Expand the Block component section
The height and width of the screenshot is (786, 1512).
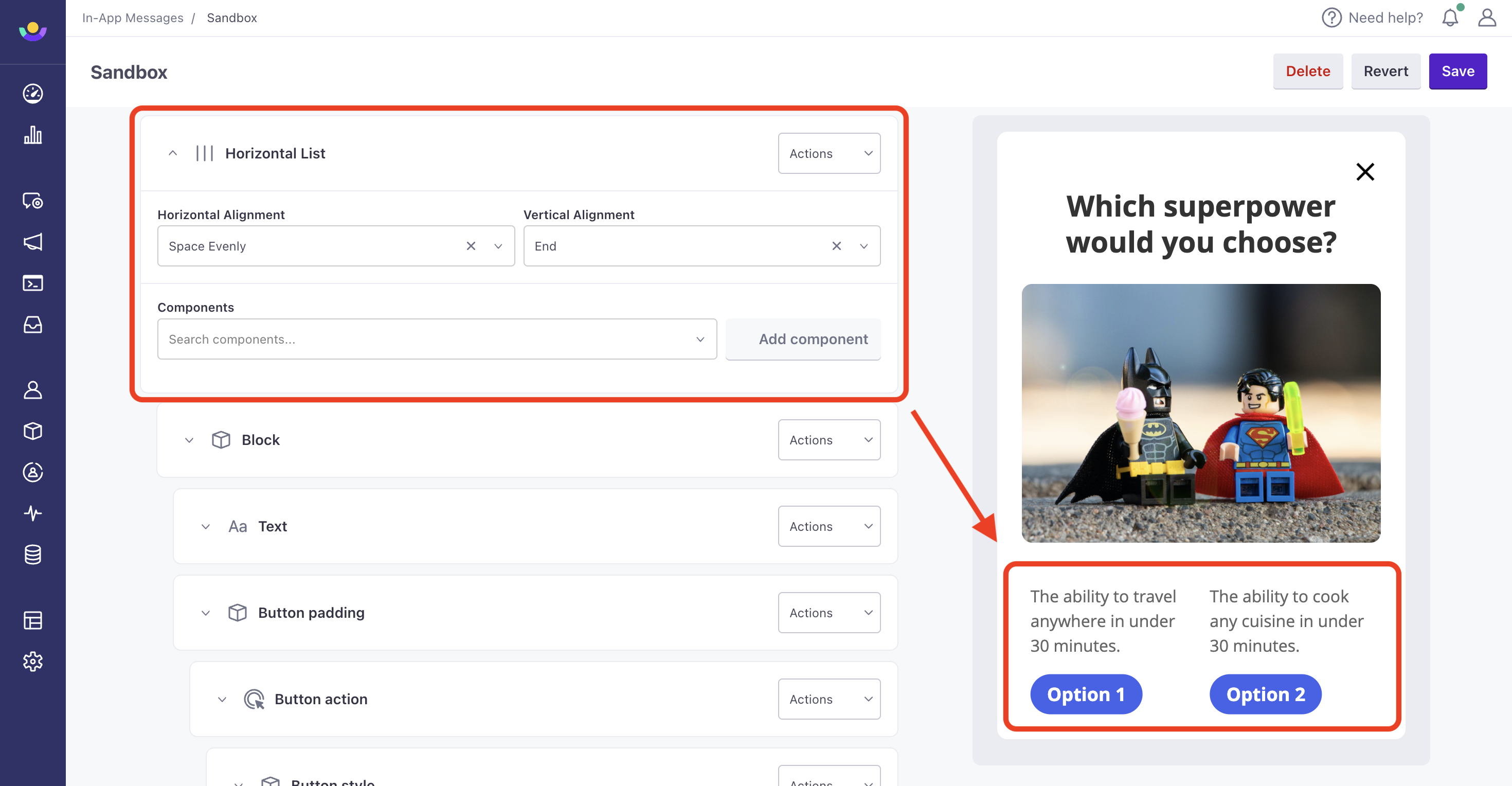(188, 439)
